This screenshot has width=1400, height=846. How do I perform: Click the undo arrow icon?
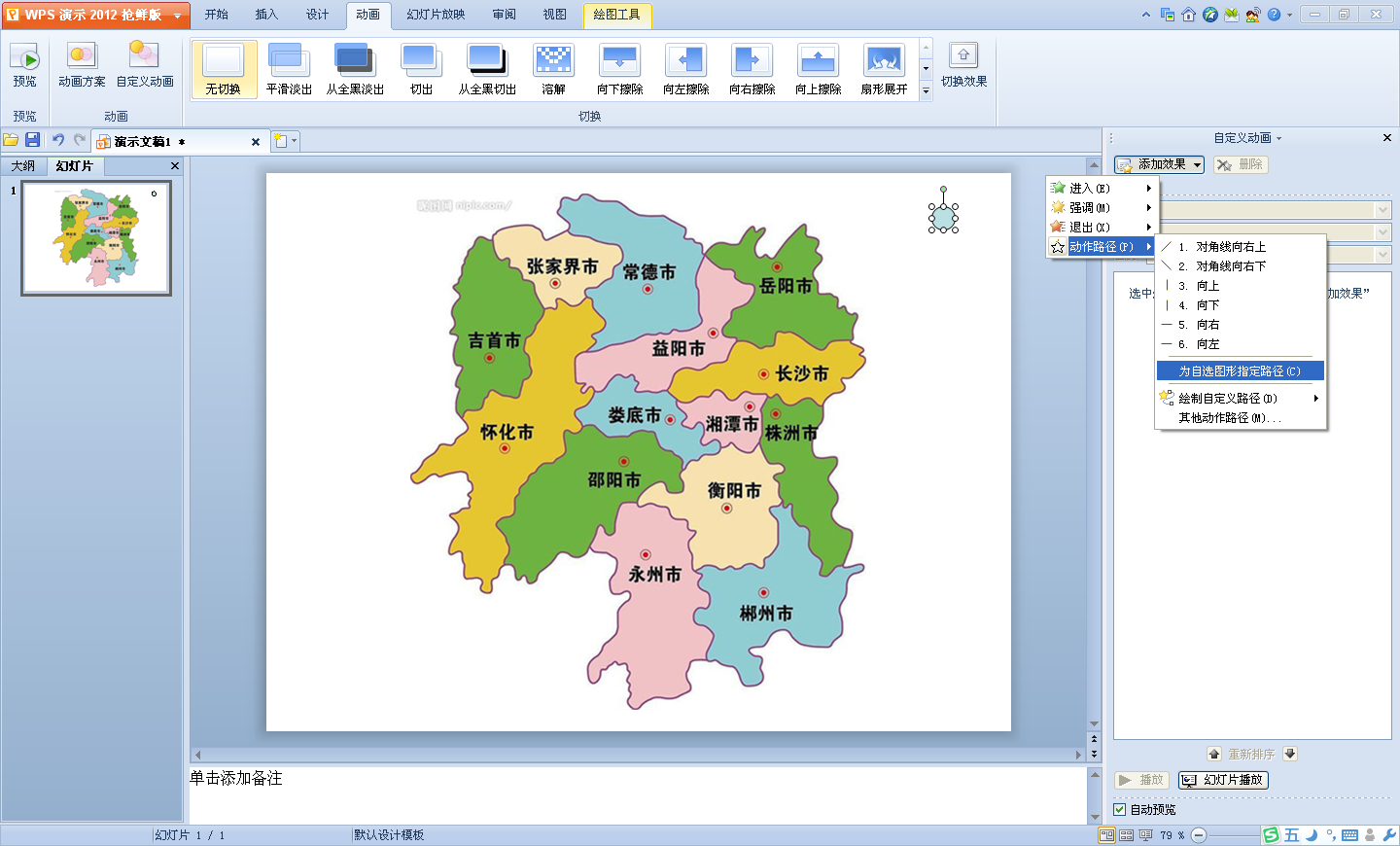58,140
